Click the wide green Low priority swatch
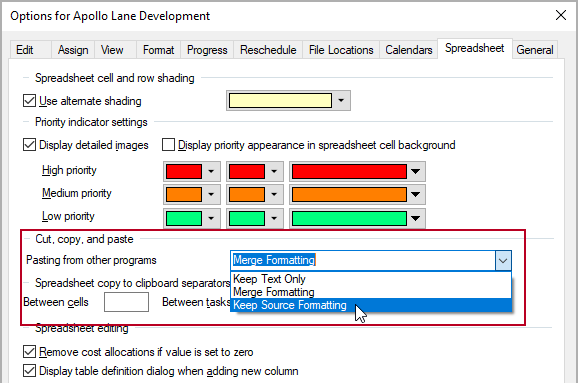Image resolution: width=578 pixels, height=383 pixels. 349,218
